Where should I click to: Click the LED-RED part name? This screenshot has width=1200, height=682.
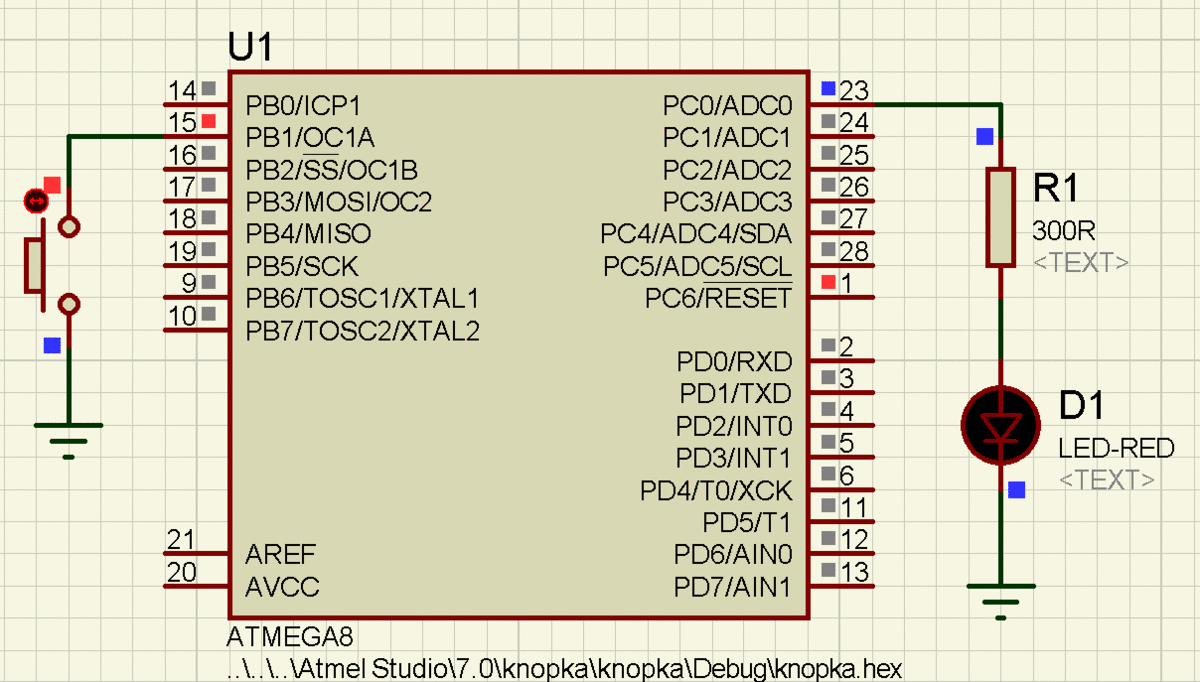point(1117,448)
